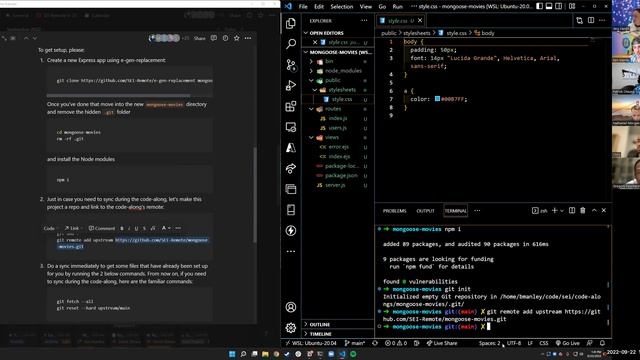Open Live Share view in activity bar
640x360 pixels.
291,168
